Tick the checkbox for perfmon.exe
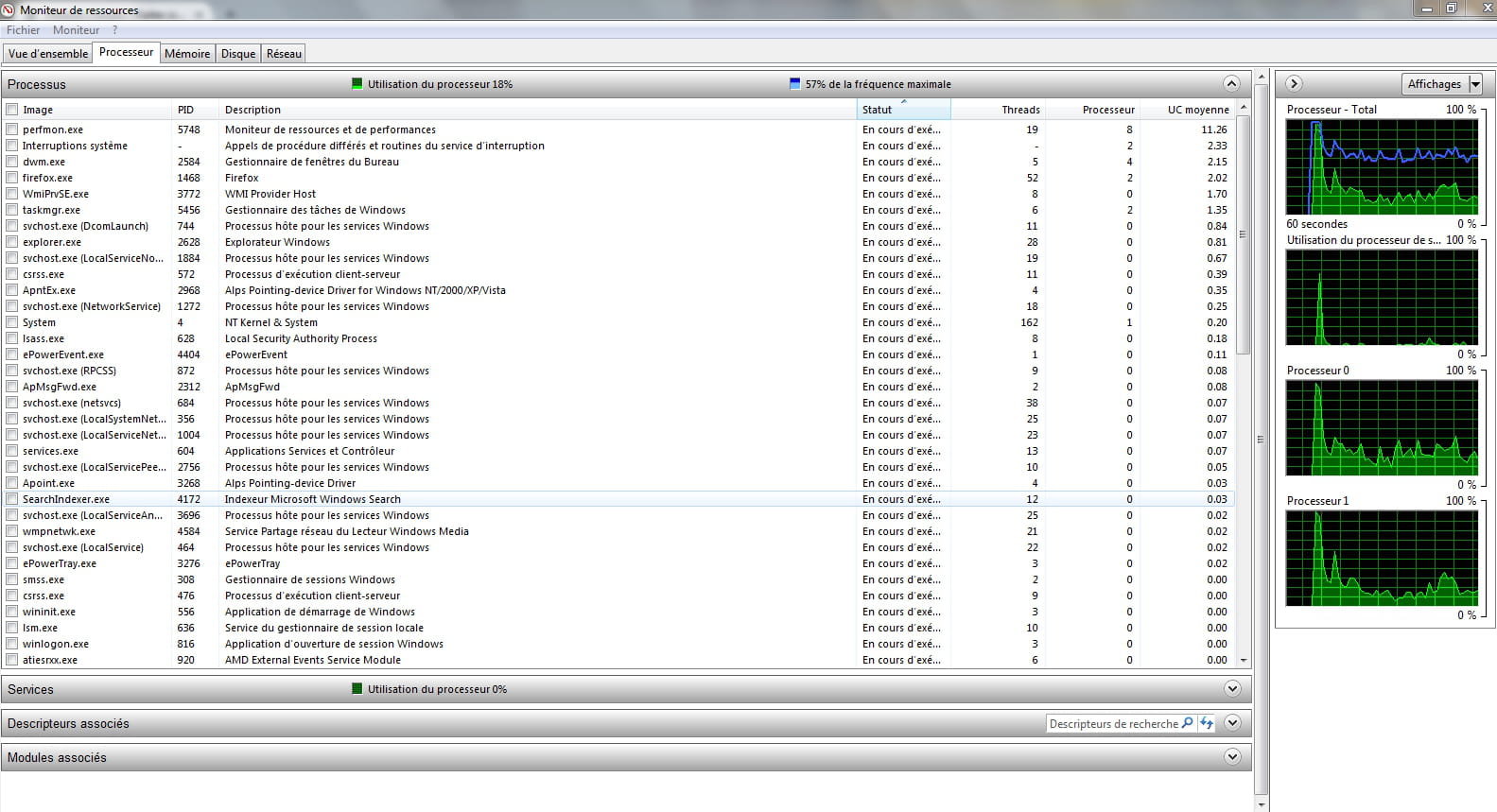This screenshot has height=812, width=1497. pyautogui.click(x=12, y=130)
